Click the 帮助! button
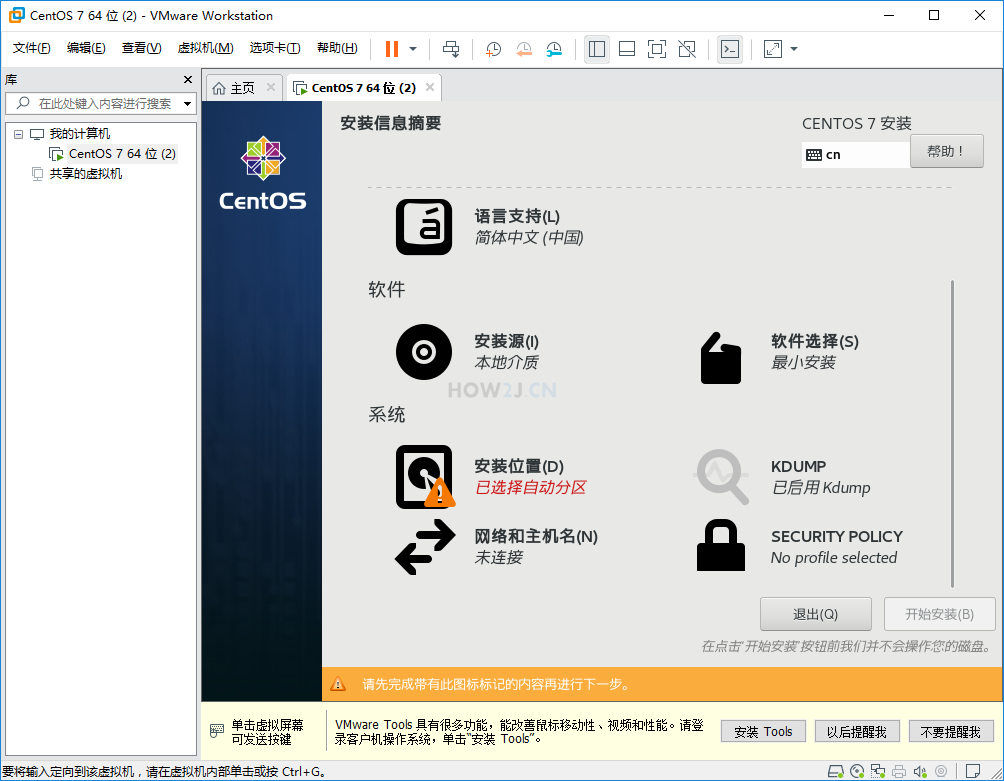The width and height of the screenshot is (1004, 781). tap(946, 151)
